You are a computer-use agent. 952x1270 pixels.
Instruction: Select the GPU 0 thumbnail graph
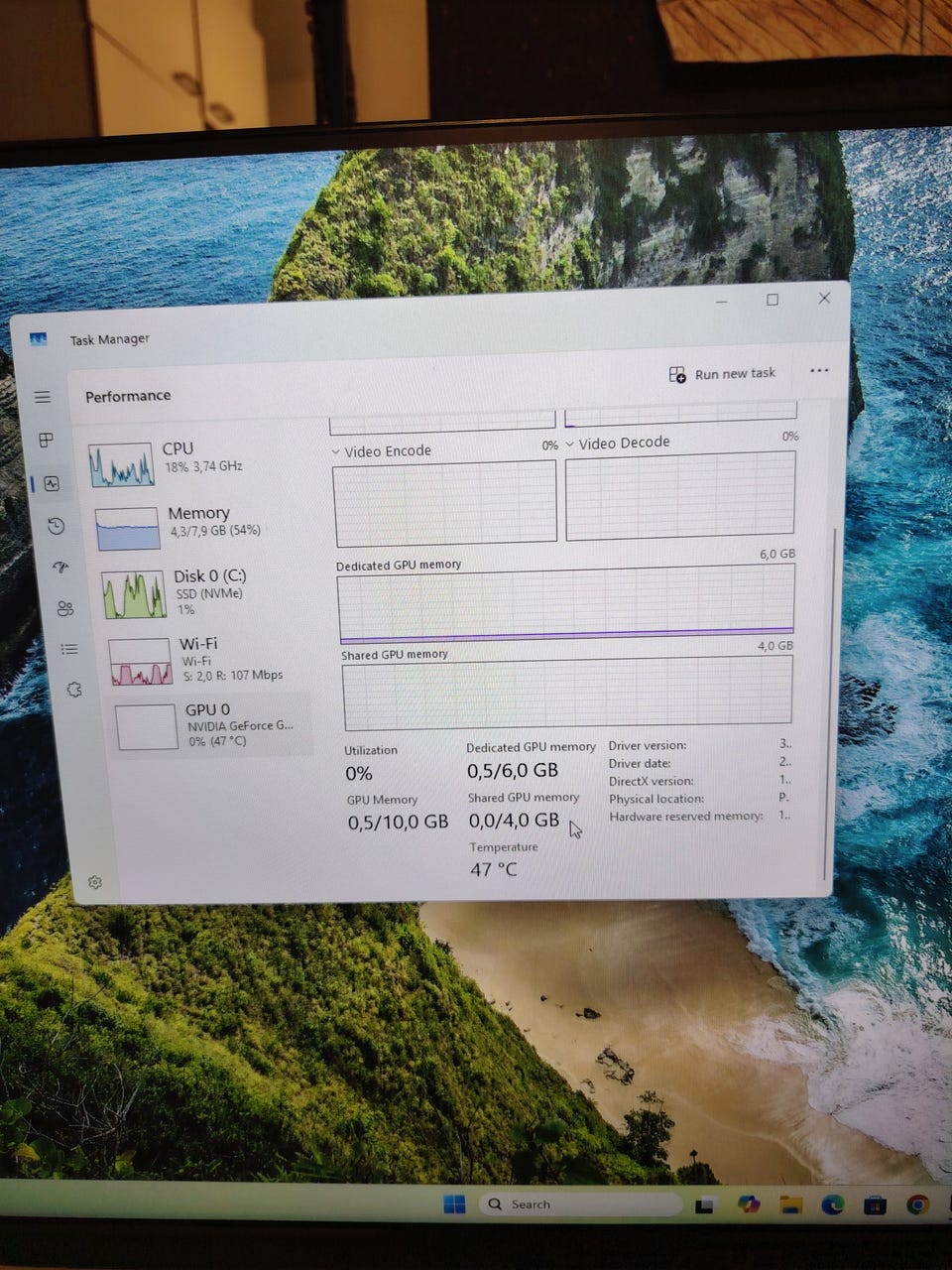(147, 727)
